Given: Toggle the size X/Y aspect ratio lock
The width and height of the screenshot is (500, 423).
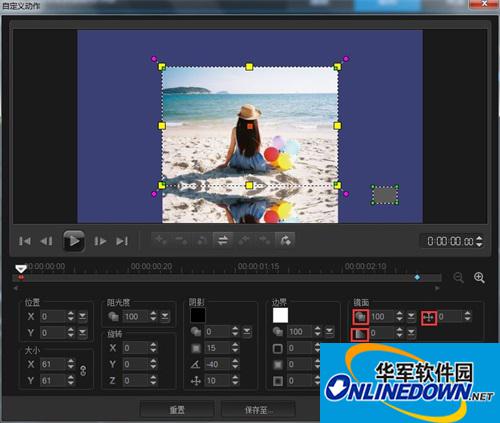Looking at the screenshot, I should coord(83,371).
